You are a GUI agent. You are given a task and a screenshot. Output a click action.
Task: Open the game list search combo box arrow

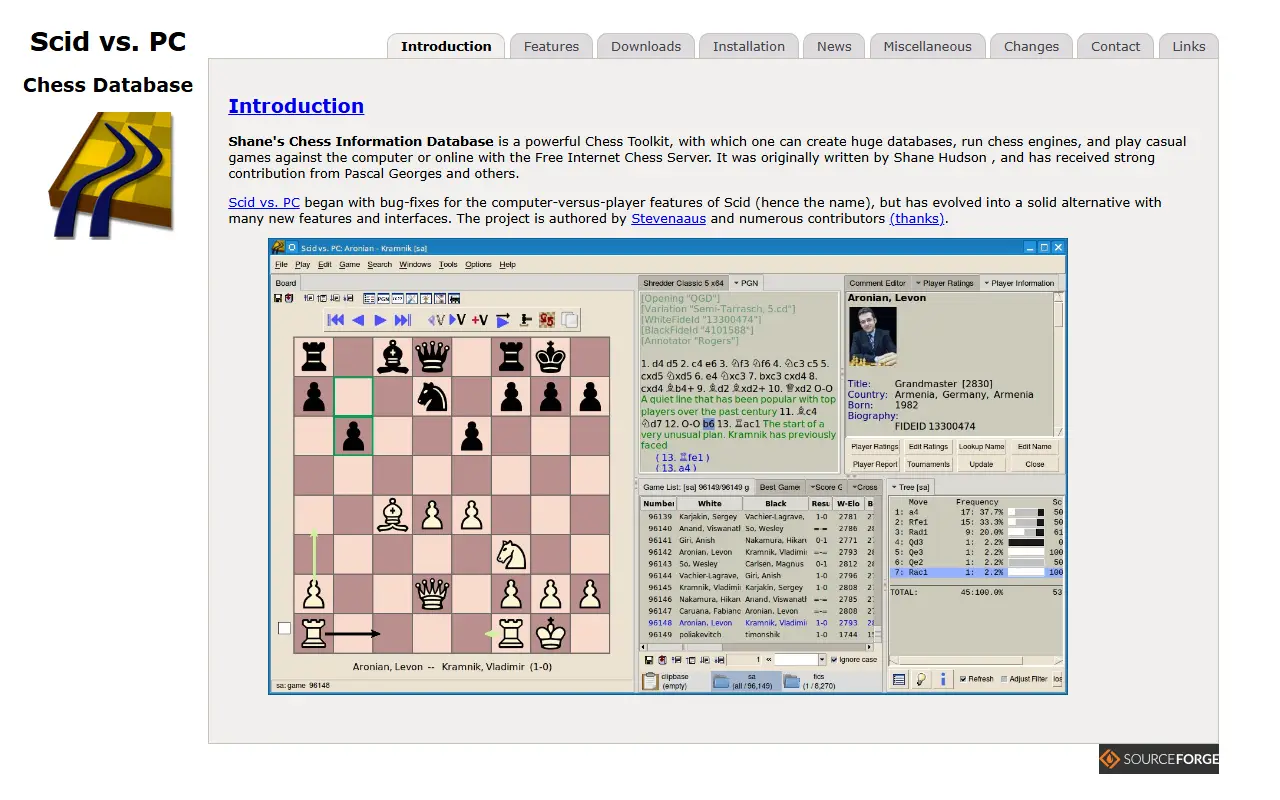(x=822, y=660)
